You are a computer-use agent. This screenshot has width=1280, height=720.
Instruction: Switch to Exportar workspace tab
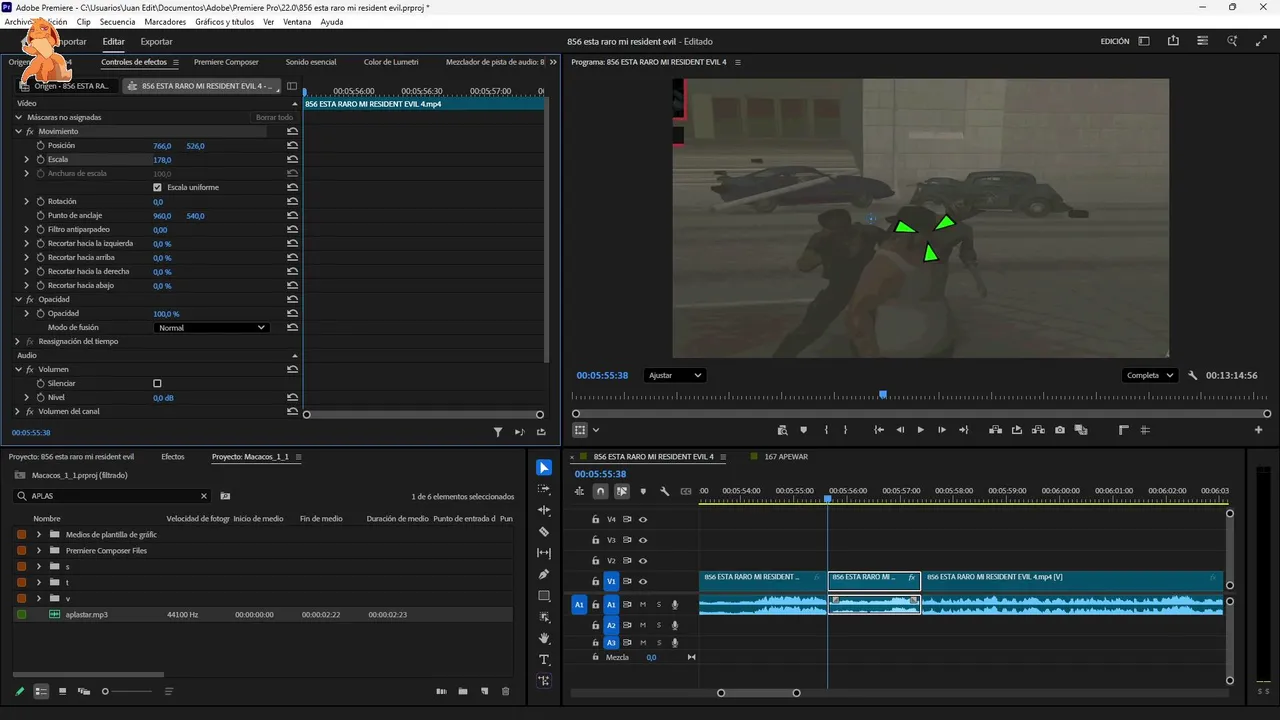click(x=156, y=42)
